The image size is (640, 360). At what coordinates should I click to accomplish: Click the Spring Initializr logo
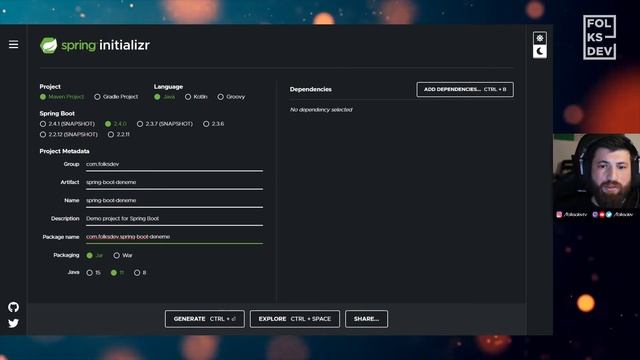pyautogui.click(x=95, y=45)
